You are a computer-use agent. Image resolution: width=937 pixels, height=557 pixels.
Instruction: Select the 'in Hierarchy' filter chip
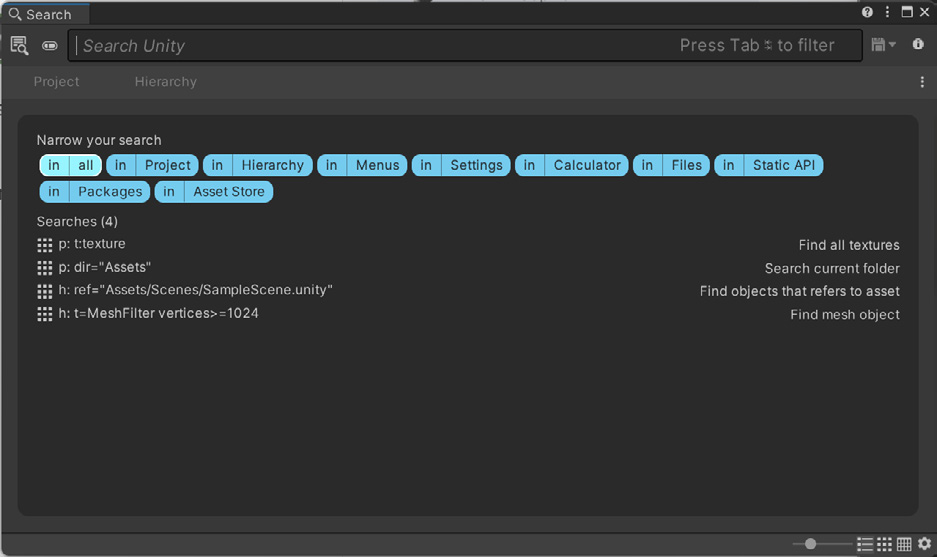click(x=258, y=165)
